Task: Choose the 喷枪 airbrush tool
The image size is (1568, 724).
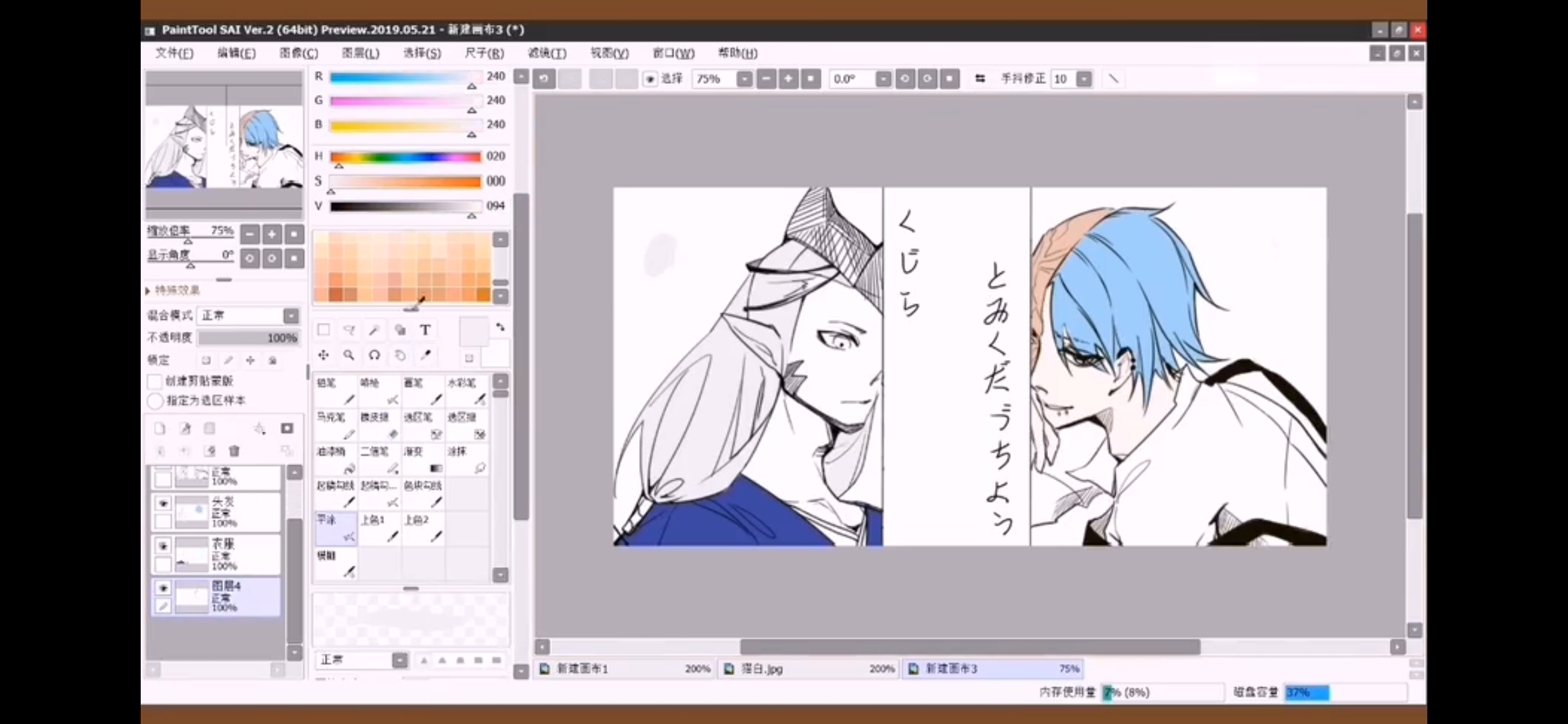Action: [379, 391]
